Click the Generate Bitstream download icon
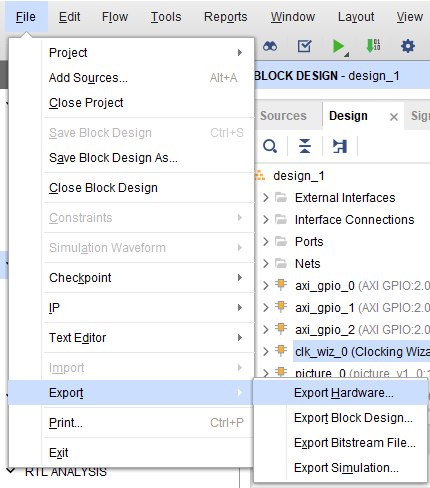This screenshot has height=488, width=430. (x=373, y=46)
